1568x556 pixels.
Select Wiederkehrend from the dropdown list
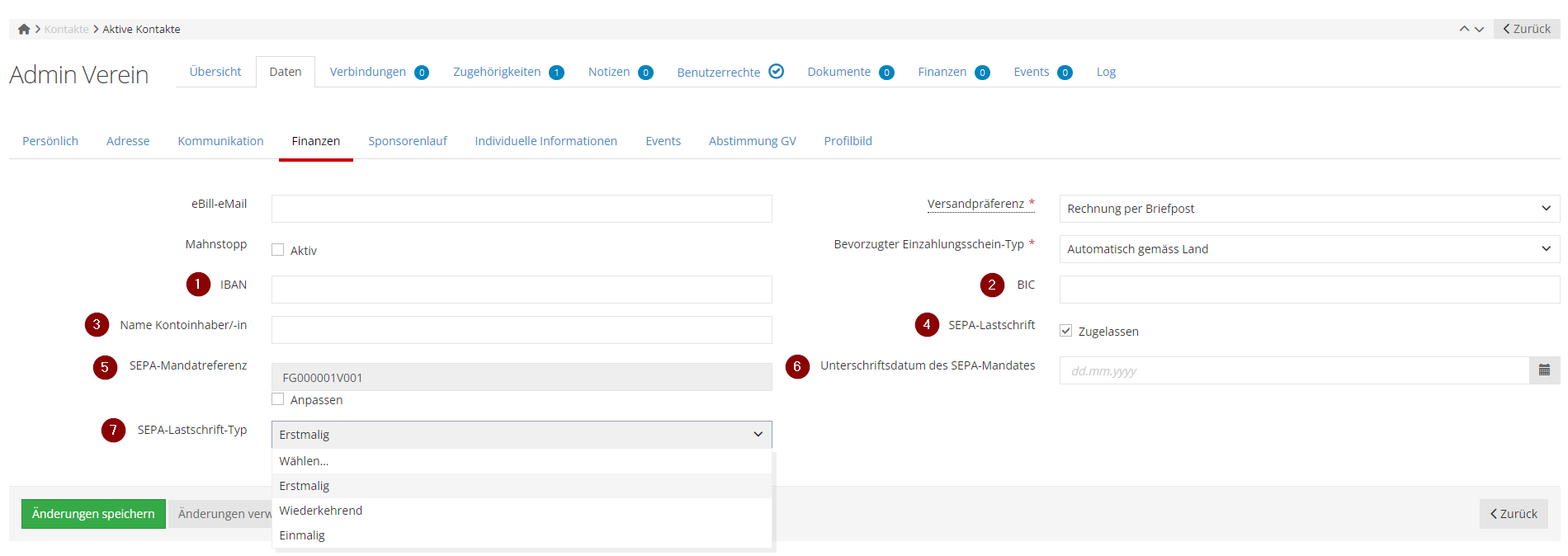coord(321,511)
